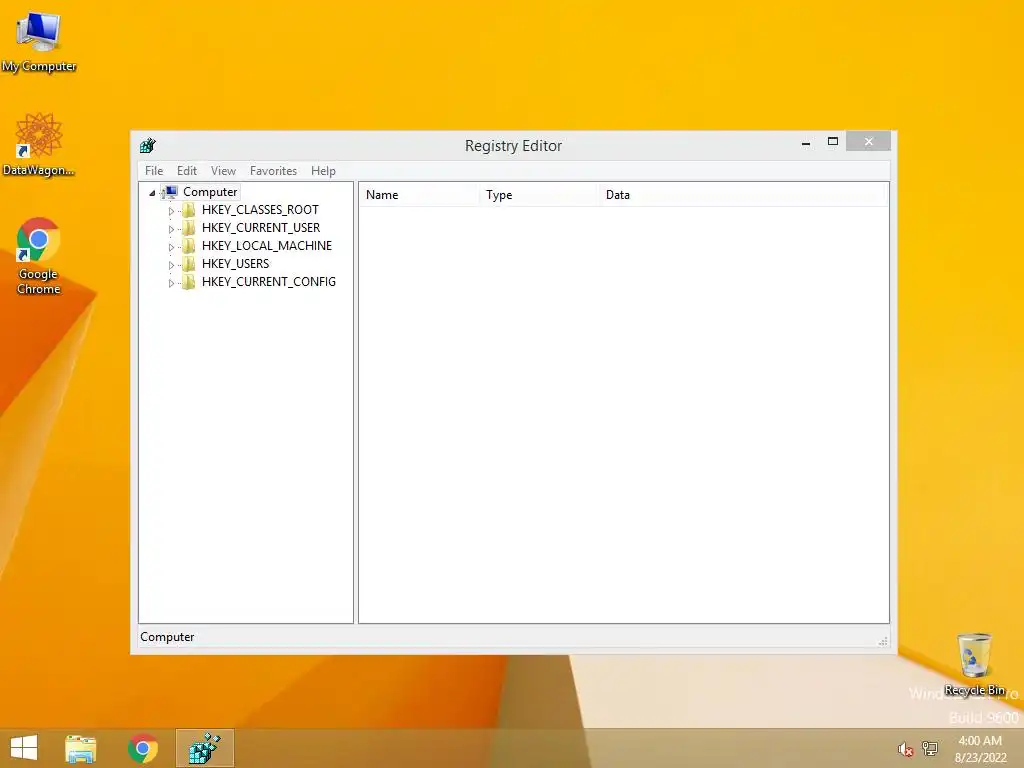This screenshot has height=768, width=1024.
Task: Expand HKEY_CLASSES_ROOT arrow
Action: pyautogui.click(x=171, y=211)
